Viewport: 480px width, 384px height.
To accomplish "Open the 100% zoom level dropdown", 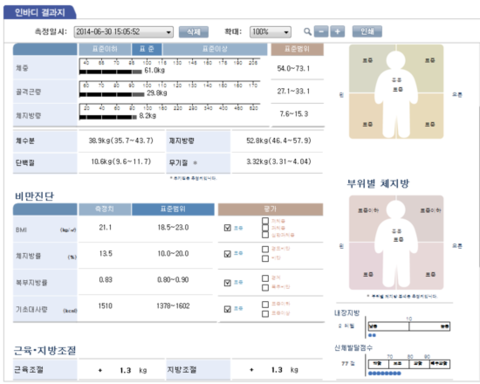I will pyautogui.click(x=270, y=32).
